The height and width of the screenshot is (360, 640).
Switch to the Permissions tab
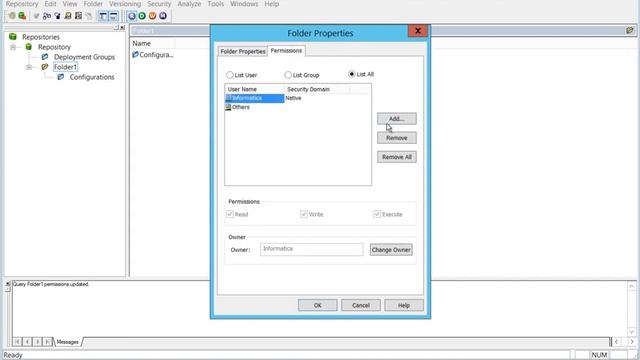[286, 51]
